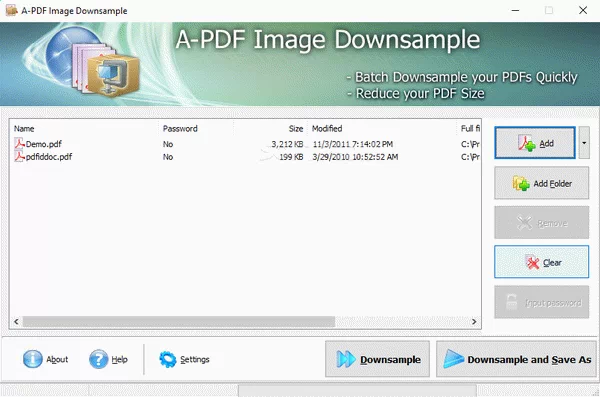Open the Settings gear icon
This screenshot has height=397, width=600.
click(168, 359)
